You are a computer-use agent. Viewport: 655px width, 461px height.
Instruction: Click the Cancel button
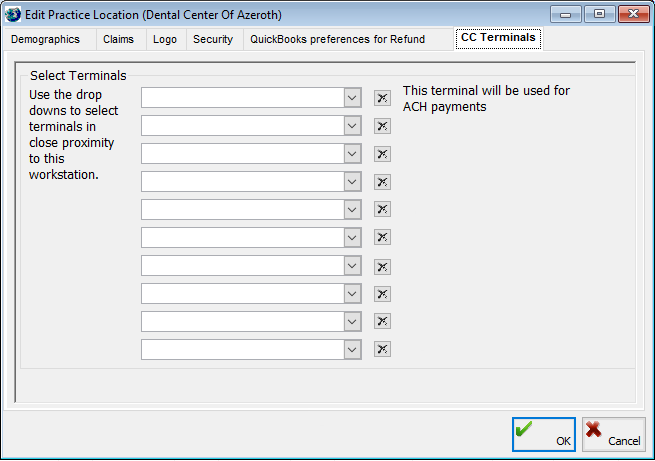613,435
